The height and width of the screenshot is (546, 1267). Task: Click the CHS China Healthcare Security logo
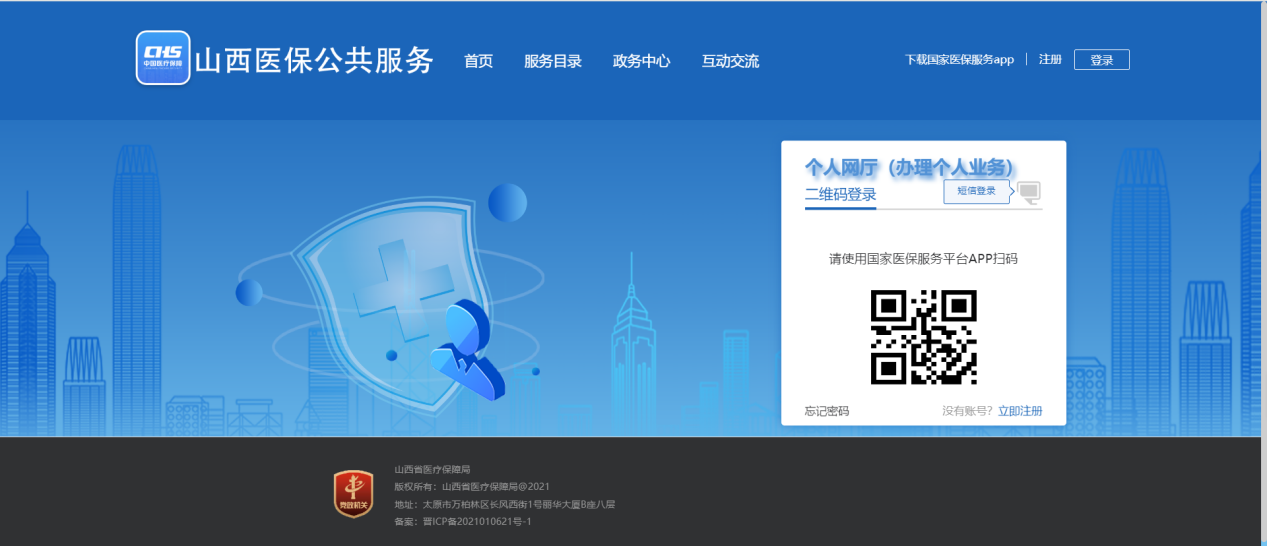(x=163, y=58)
